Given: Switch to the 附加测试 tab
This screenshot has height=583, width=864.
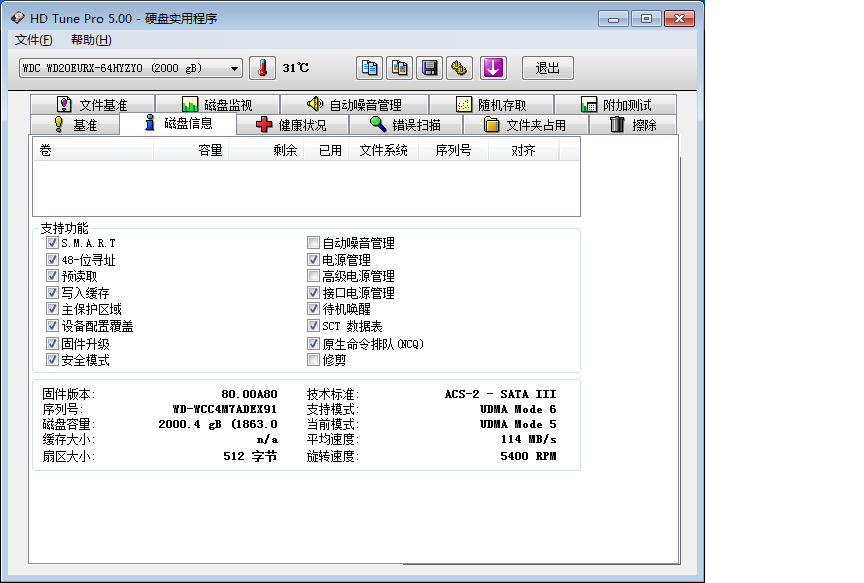Looking at the screenshot, I should click(615, 105).
